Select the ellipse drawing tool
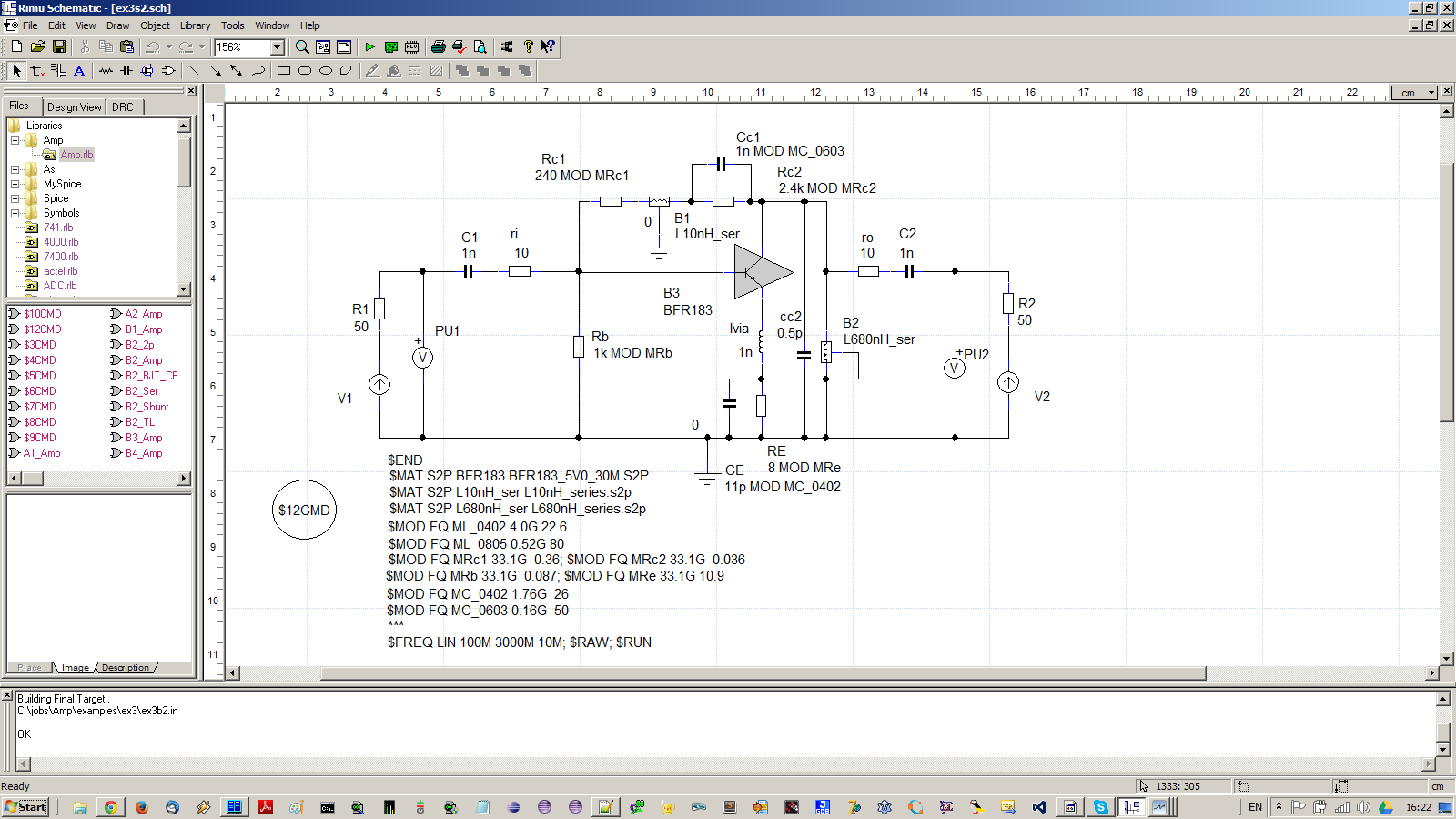This screenshot has width=1456, height=819. [326, 70]
